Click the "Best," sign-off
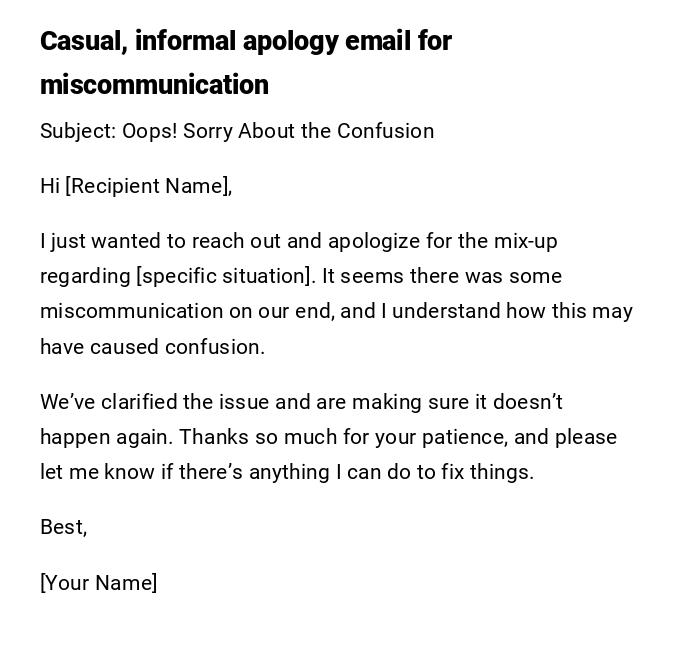 [x=63, y=527]
